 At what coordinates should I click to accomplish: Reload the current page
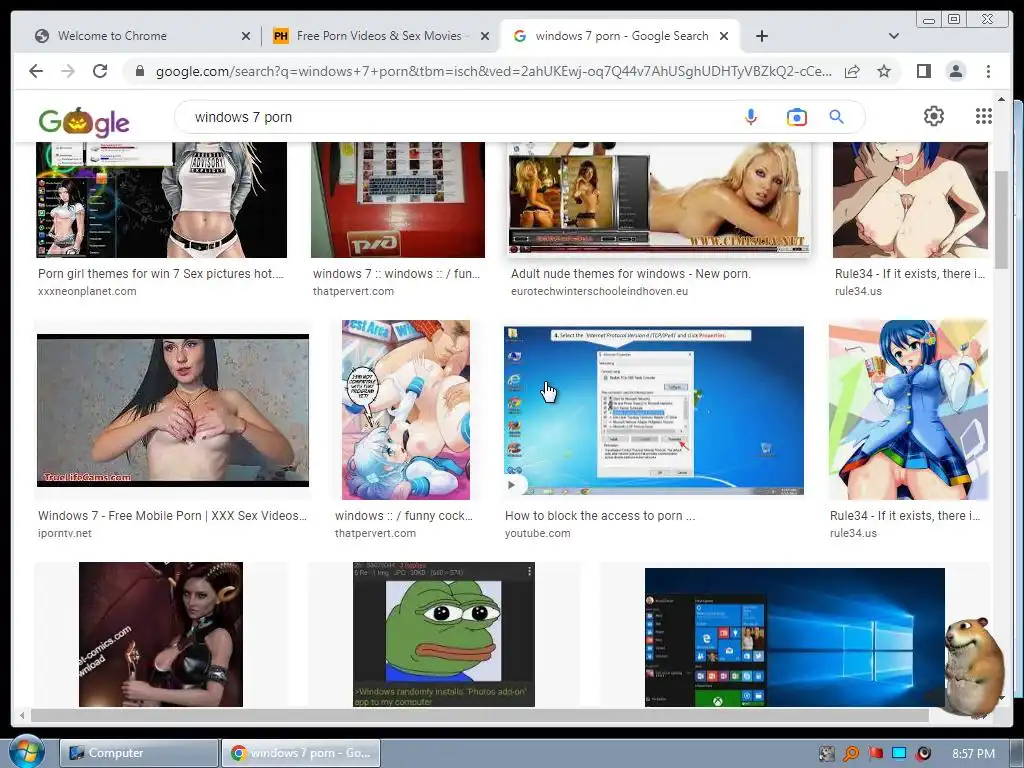pyautogui.click(x=100, y=71)
